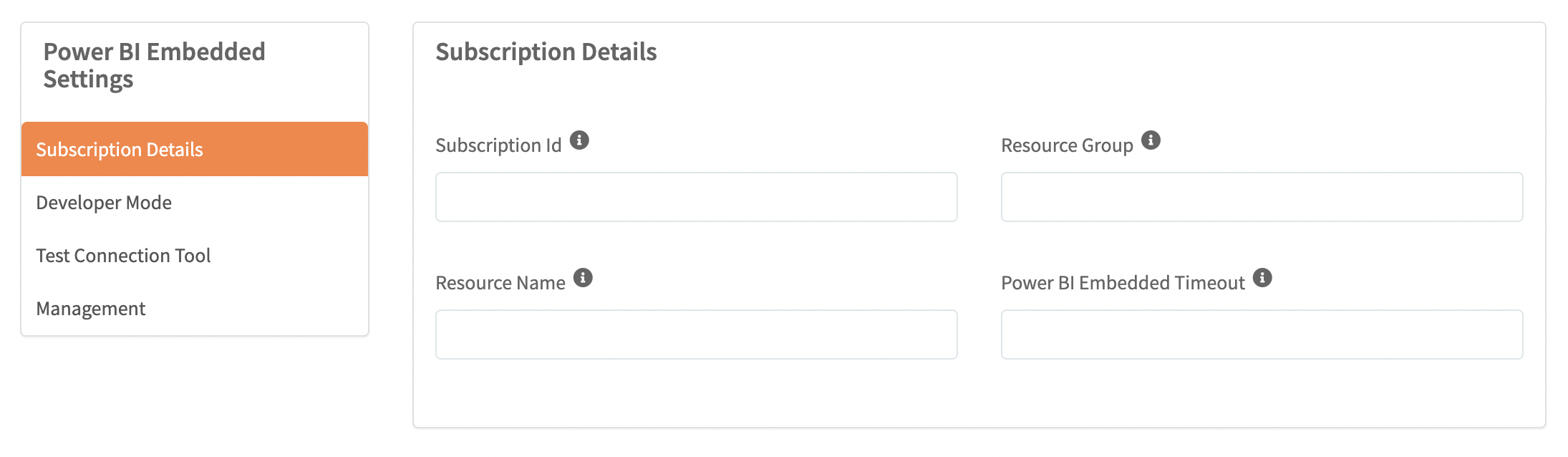
Task: Go to Test Connection Tool
Action: pyautogui.click(x=123, y=256)
